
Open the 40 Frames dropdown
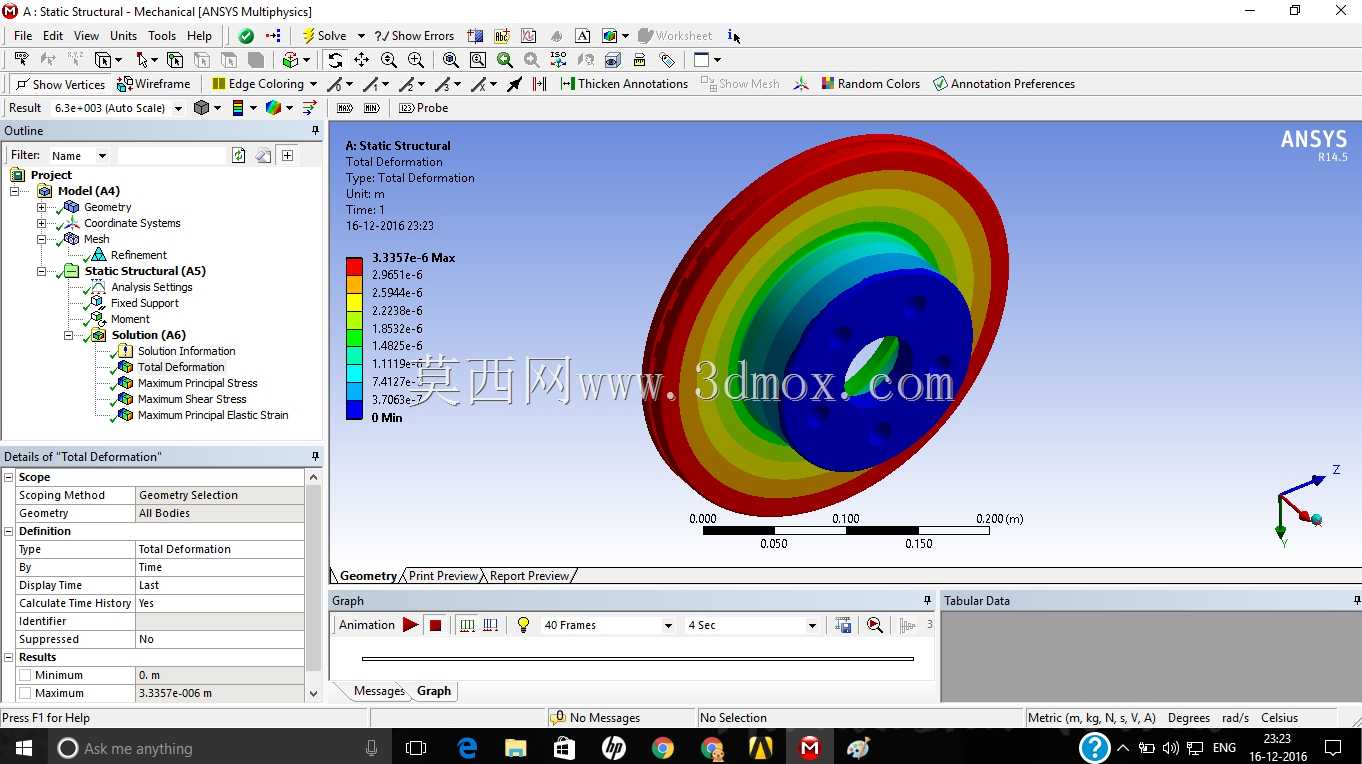coord(668,626)
